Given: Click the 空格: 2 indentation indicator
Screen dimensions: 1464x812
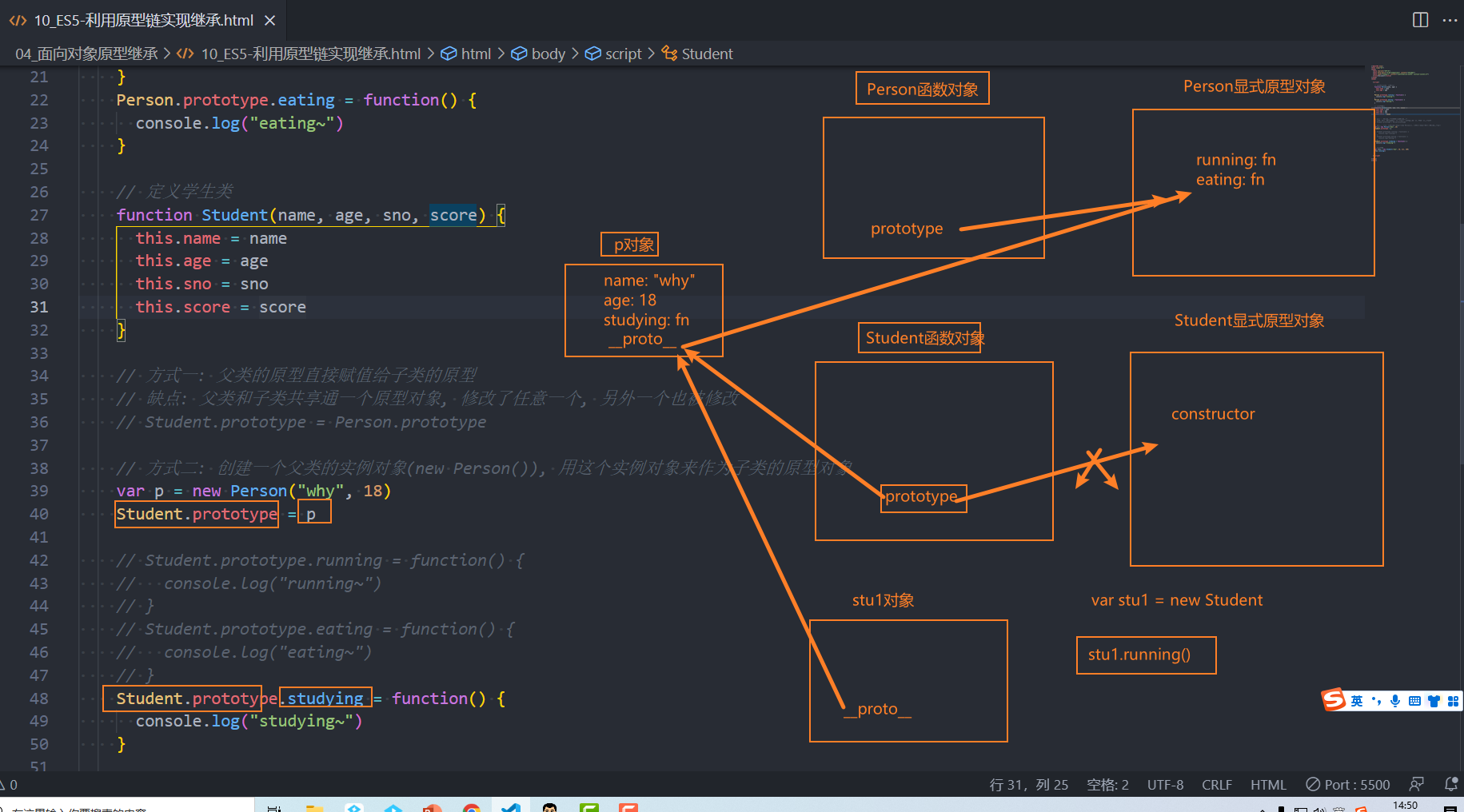Looking at the screenshot, I should click(1107, 784).
